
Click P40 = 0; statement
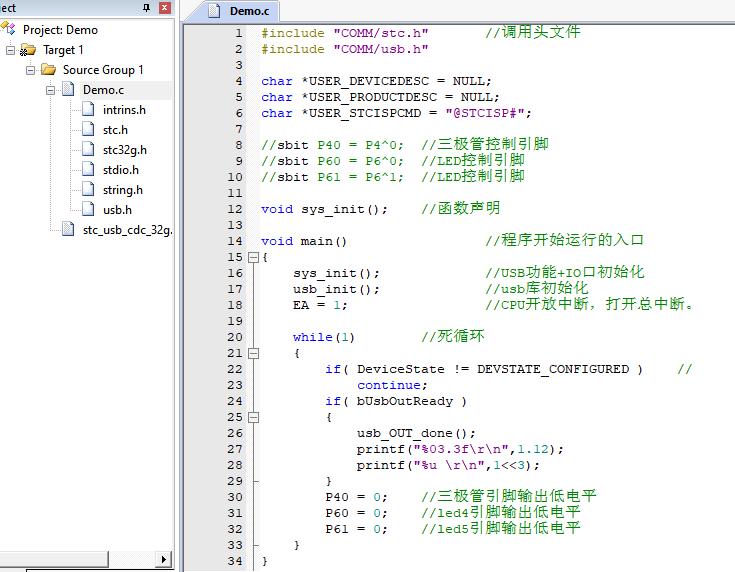click(x=356, y=497)
